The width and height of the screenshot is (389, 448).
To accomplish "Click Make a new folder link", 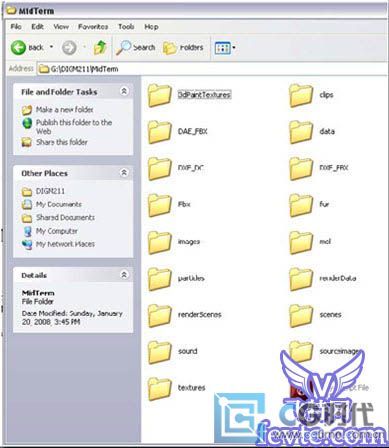I will [65, 109].
